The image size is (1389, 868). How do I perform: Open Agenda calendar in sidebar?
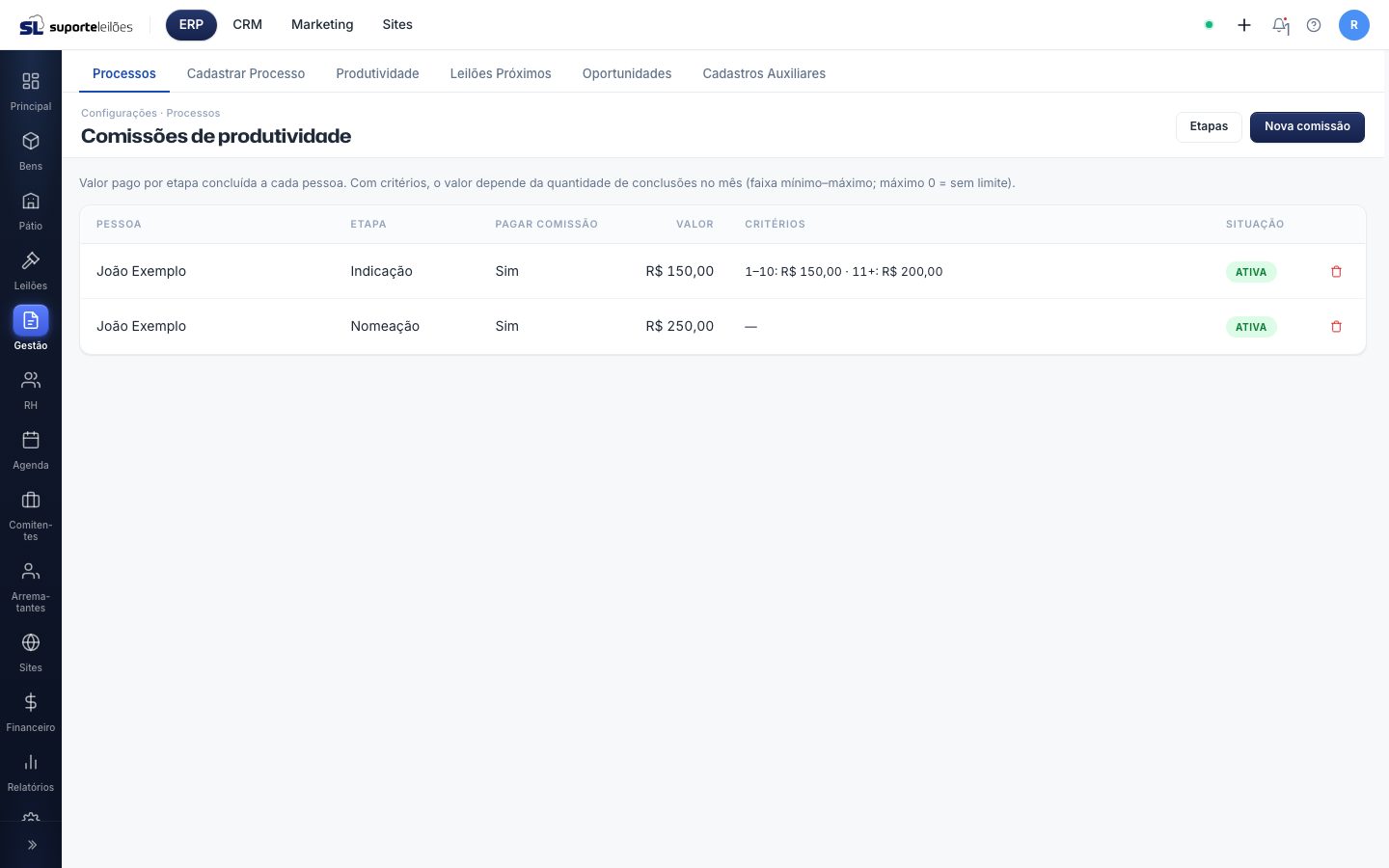(x=31, y=449)
